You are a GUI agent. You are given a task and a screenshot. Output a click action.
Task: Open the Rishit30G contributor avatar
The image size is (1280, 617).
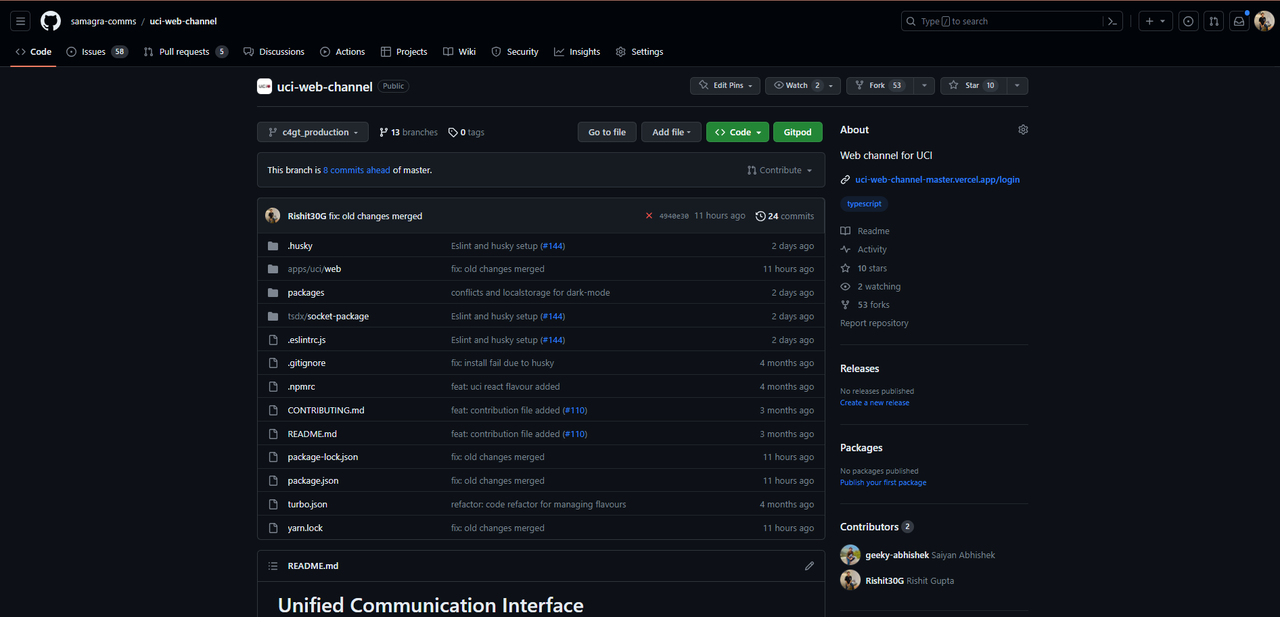pyautogui.click(x=850, y=580)
